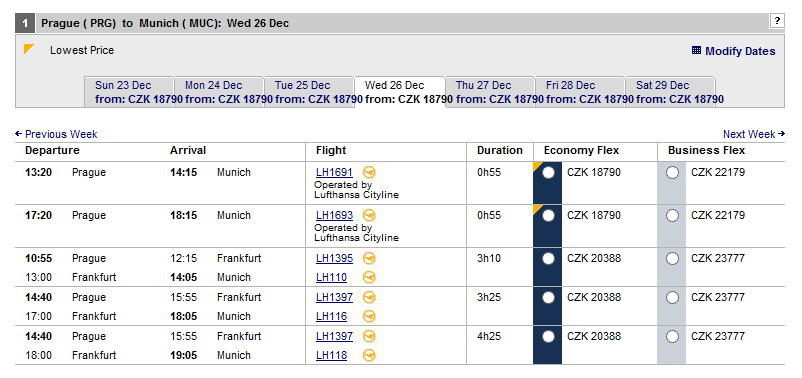Select Business Flex for the 17:20 flight
The width and height of the screenshot is (802, 378).
click(x=673, y=216)
